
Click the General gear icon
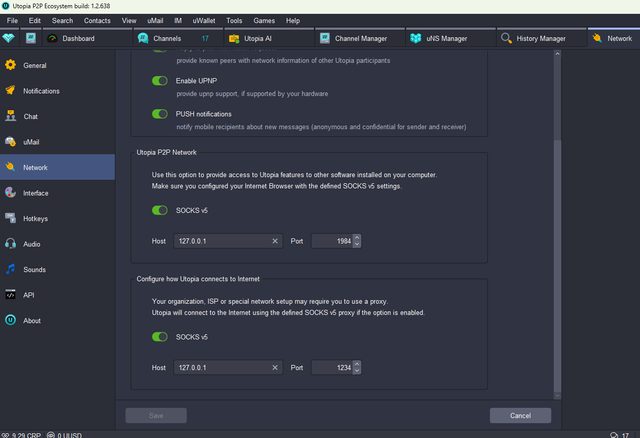pos(11,65)
